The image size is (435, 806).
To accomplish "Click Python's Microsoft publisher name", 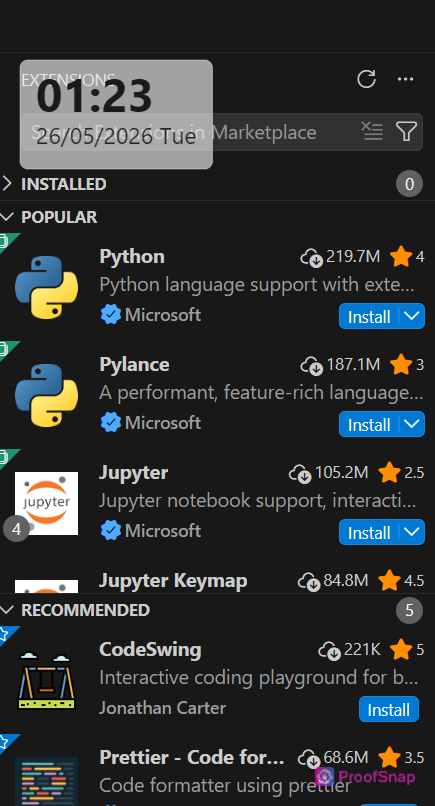I will (x=163, y=315).
